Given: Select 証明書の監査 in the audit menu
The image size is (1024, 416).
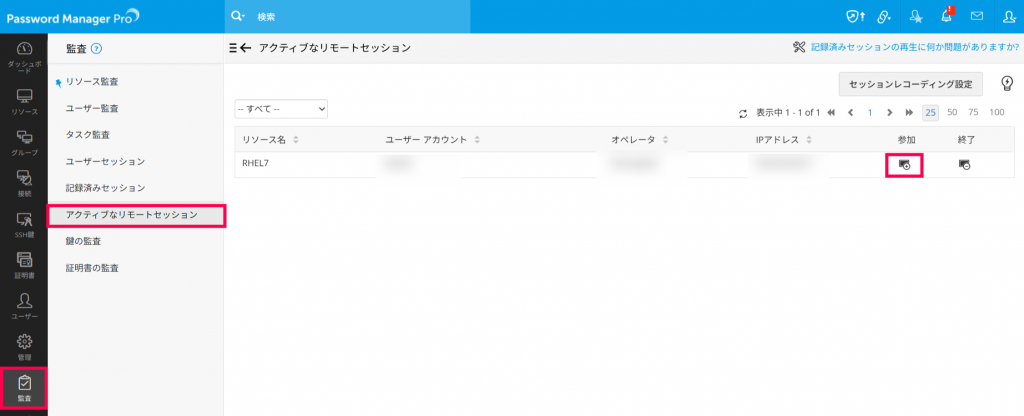Looking at the screenshot, I should point(92,268).
